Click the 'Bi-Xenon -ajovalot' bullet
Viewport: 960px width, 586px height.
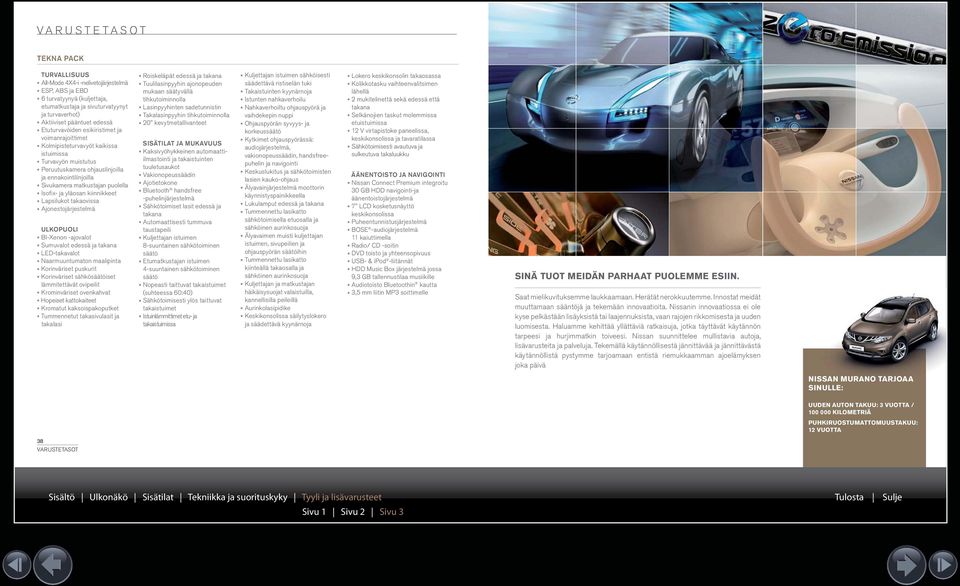pos(66,238)
